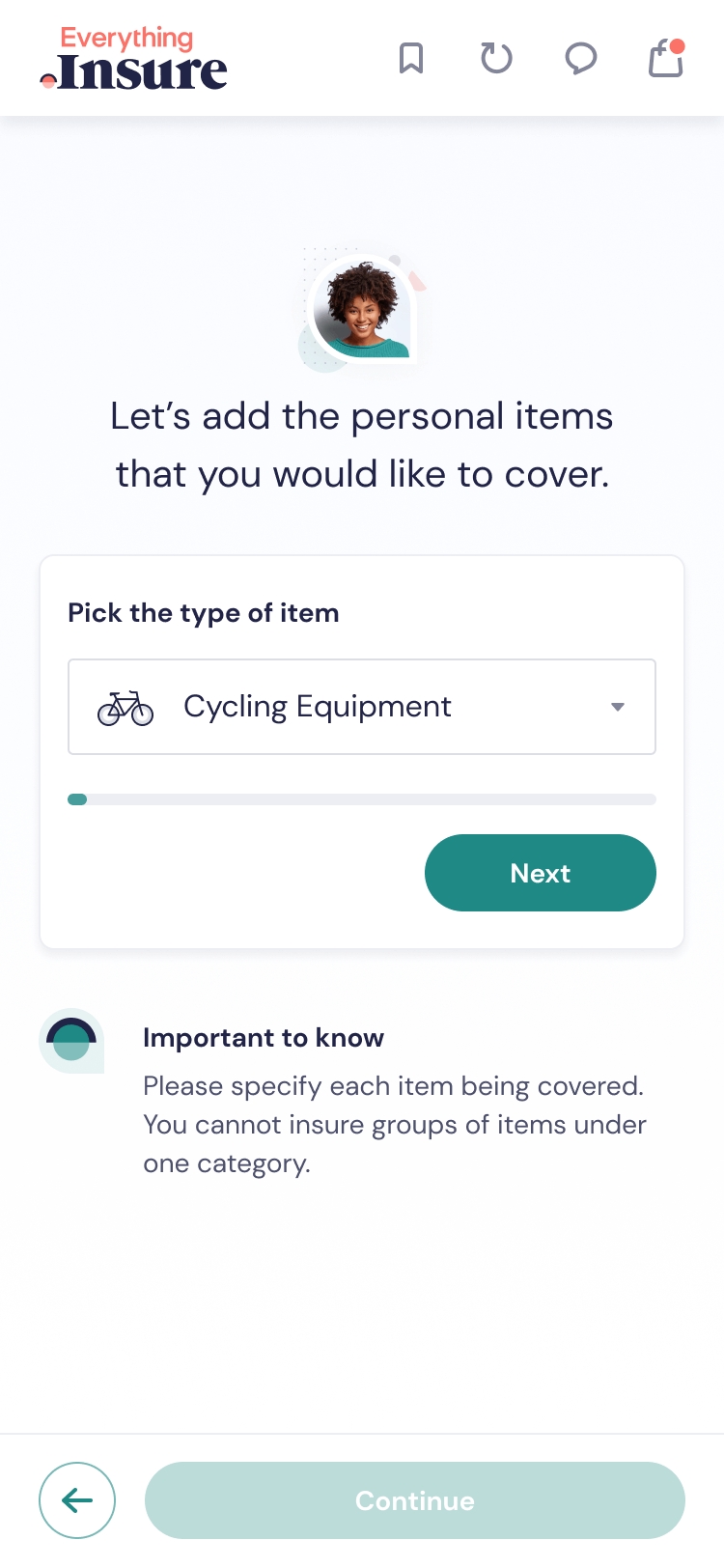This screenshot has width=724, height=1568.
Task: Go back using the arrow icon
Action: (x=77, y=1500)
